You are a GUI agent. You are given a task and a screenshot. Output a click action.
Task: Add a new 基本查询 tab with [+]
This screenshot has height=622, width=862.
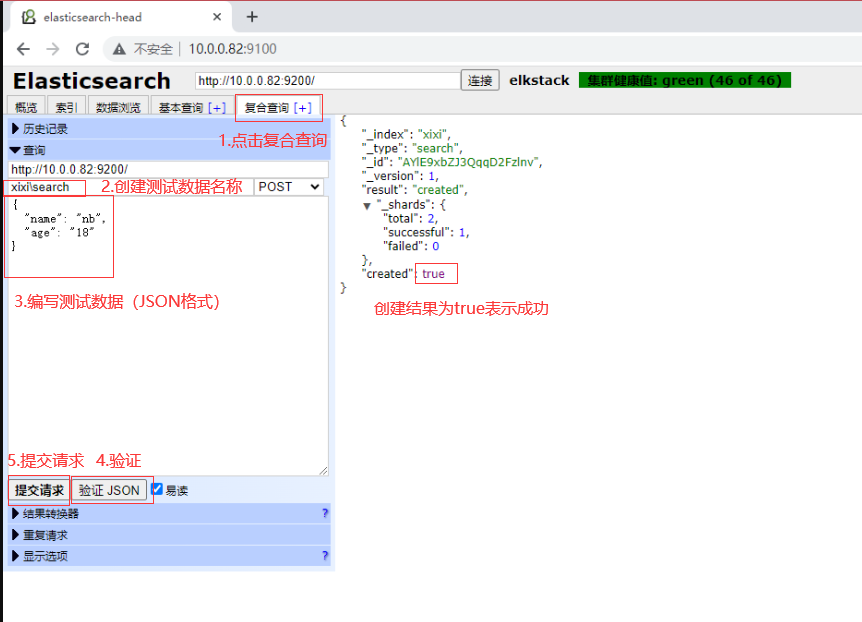217,108
